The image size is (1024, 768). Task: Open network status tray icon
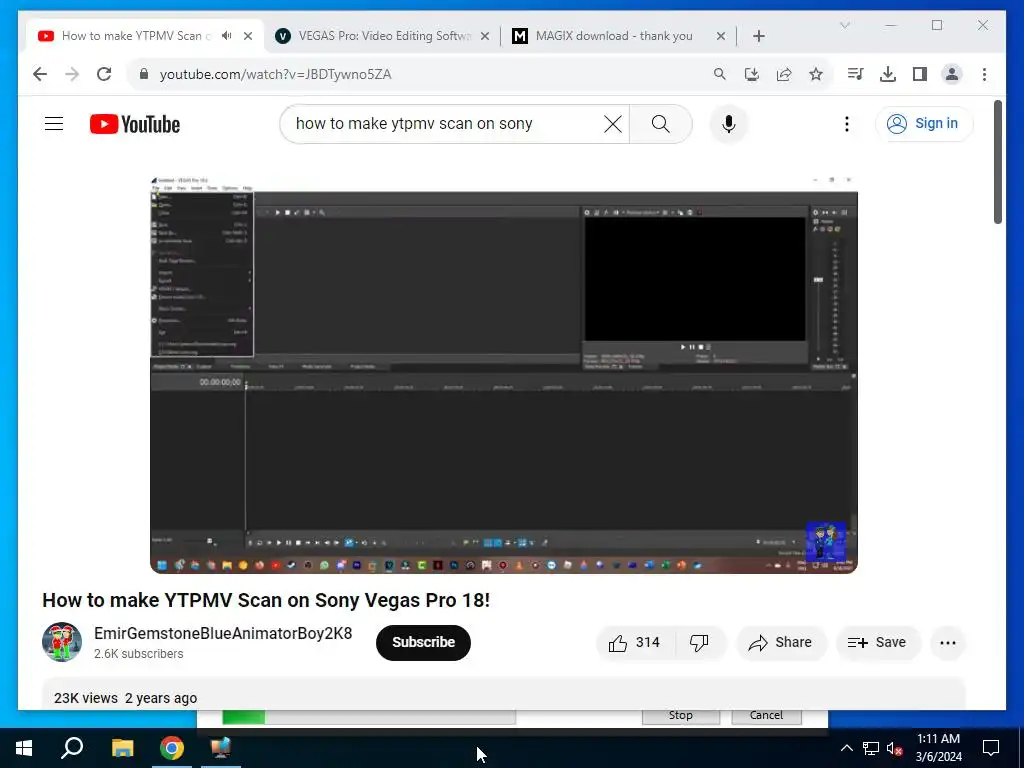click(870, 748)
